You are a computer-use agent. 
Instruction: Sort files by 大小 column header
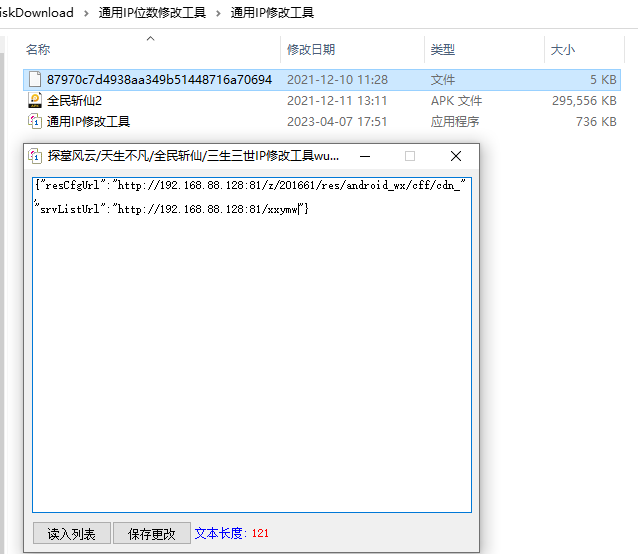[x=563, y=50]
